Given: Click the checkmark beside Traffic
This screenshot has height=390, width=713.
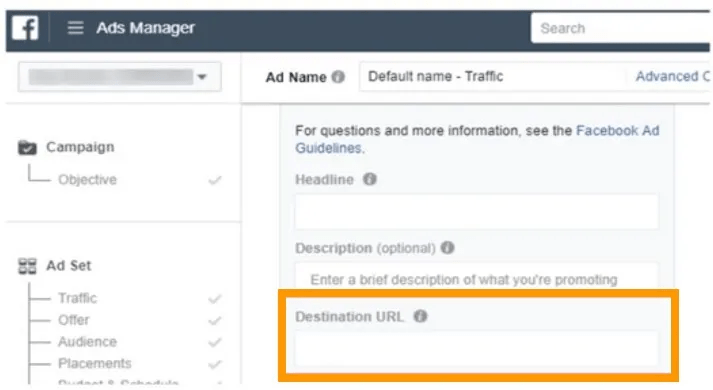Looking at the screenshot, I should [215, 299].
